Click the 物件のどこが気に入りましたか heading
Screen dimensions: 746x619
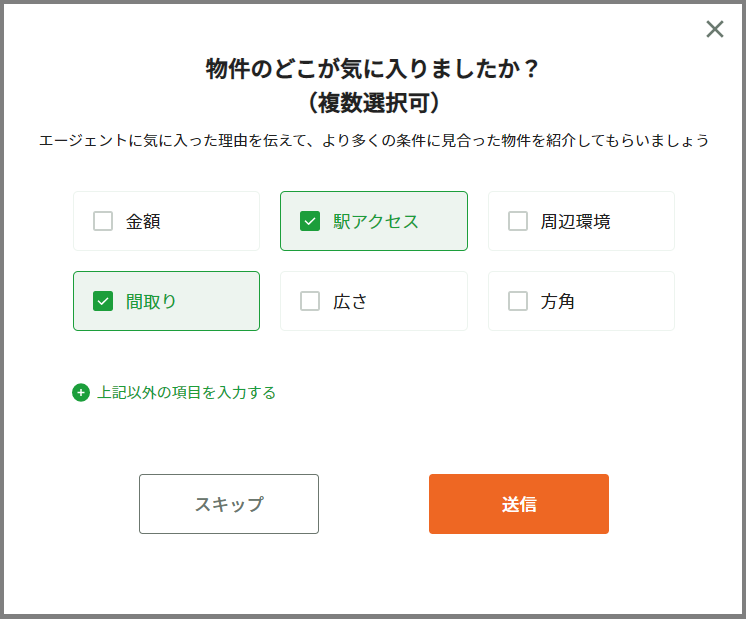373,69
